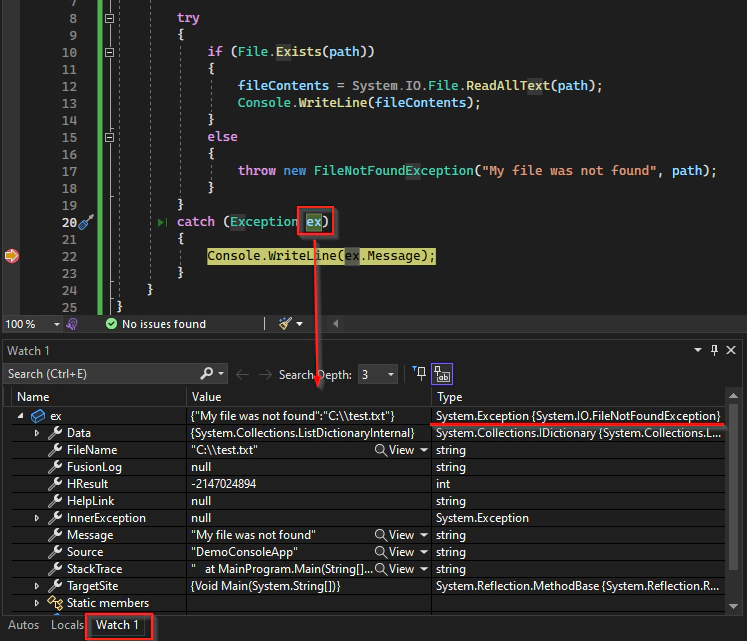747x641 pixels.
Task: Collapse the else block on line 15
Action: pos(110,137)
